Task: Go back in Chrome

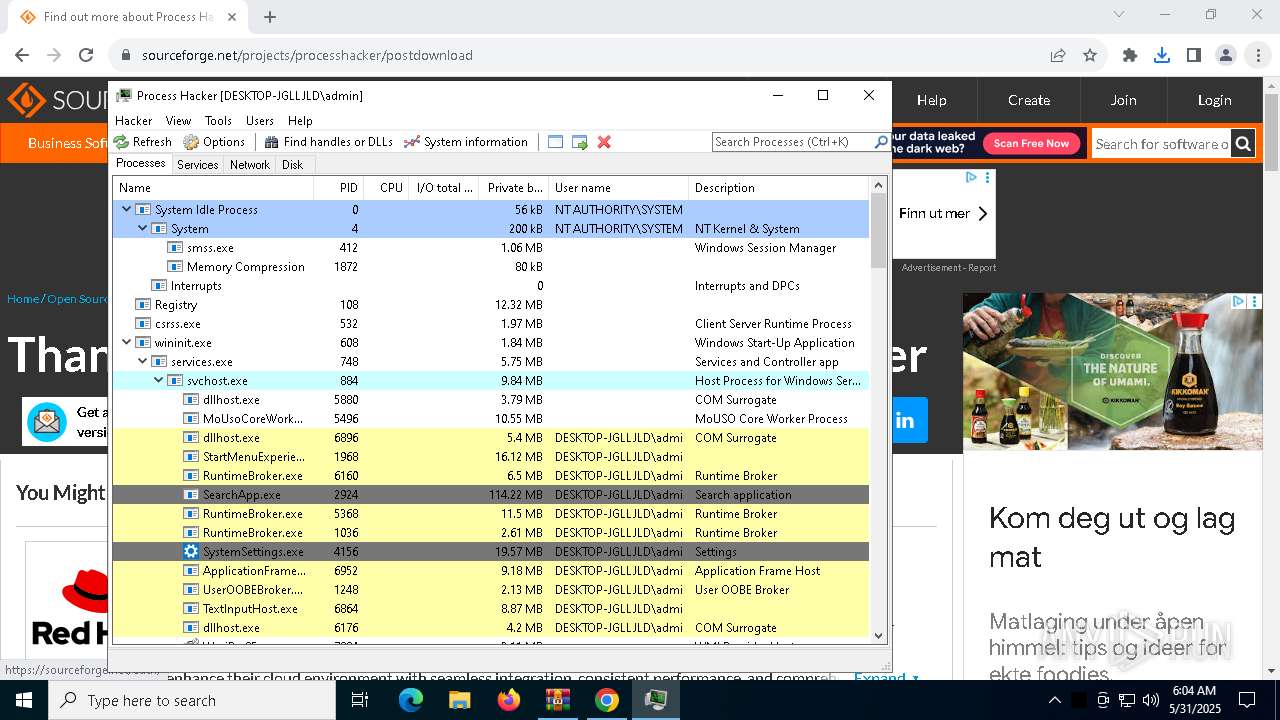Action: tap(22, 55)
